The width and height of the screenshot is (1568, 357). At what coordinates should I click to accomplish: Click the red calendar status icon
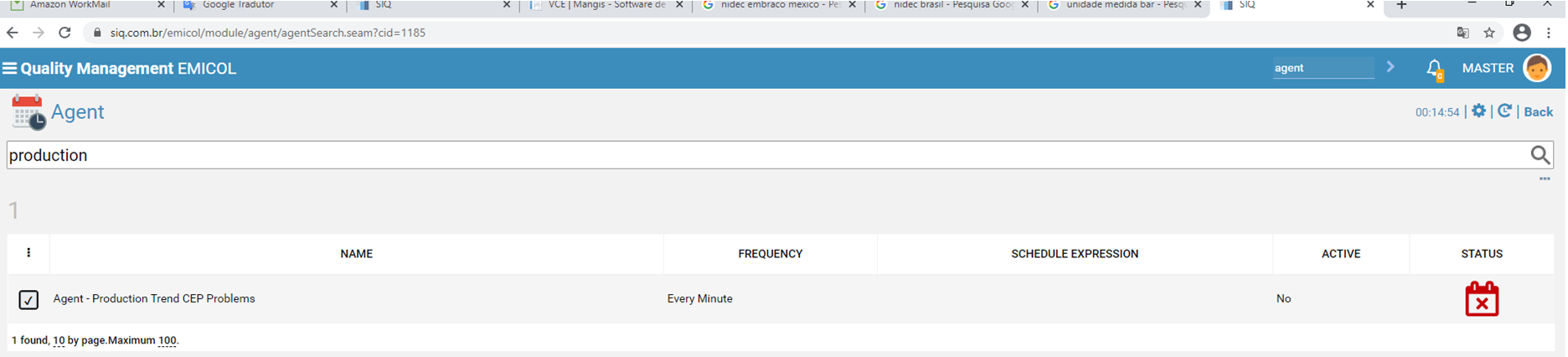click(1482, 299)
